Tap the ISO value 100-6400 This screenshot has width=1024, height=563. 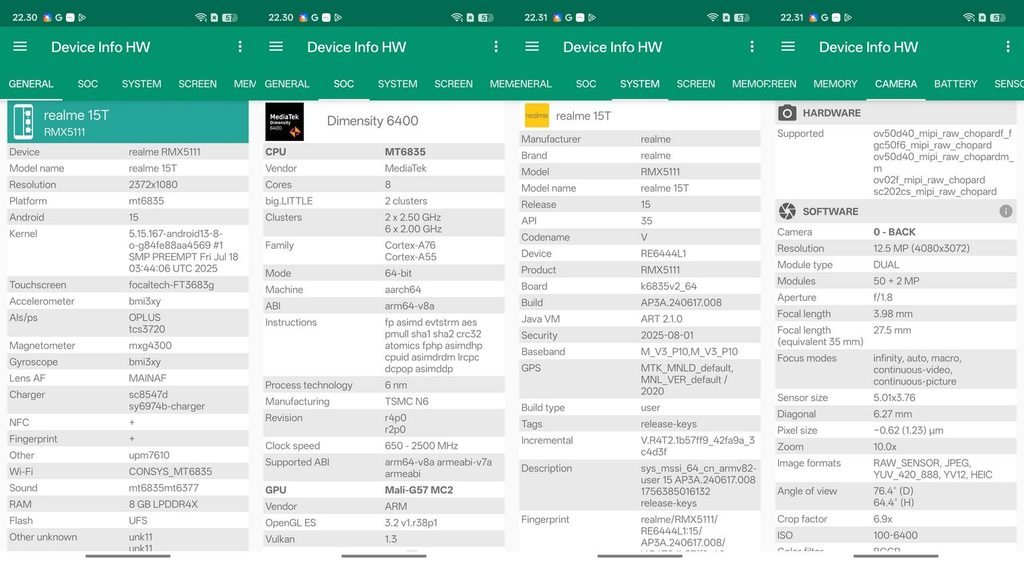(895, 535)
